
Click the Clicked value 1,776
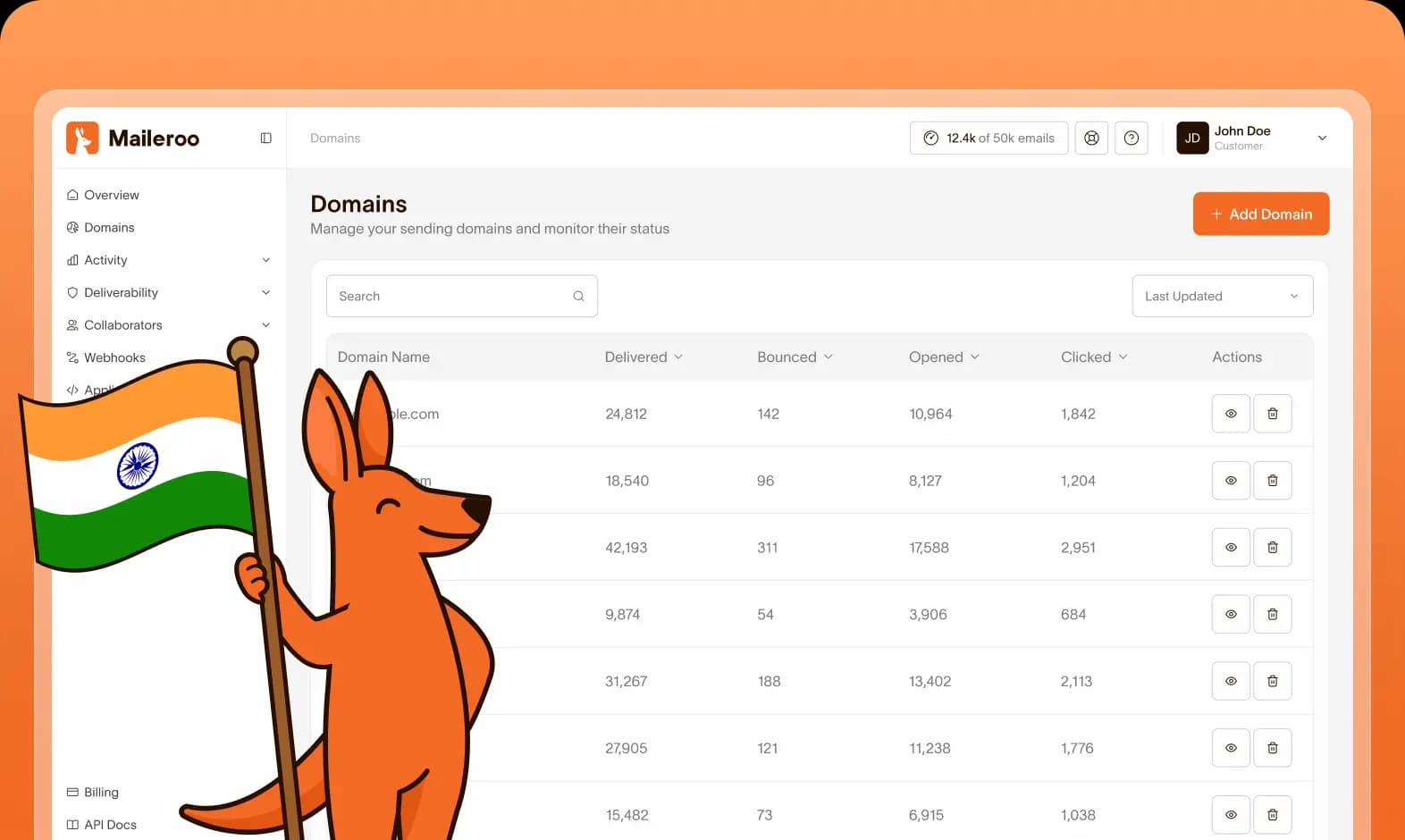pyautogui.click(x=1077, y=748)
